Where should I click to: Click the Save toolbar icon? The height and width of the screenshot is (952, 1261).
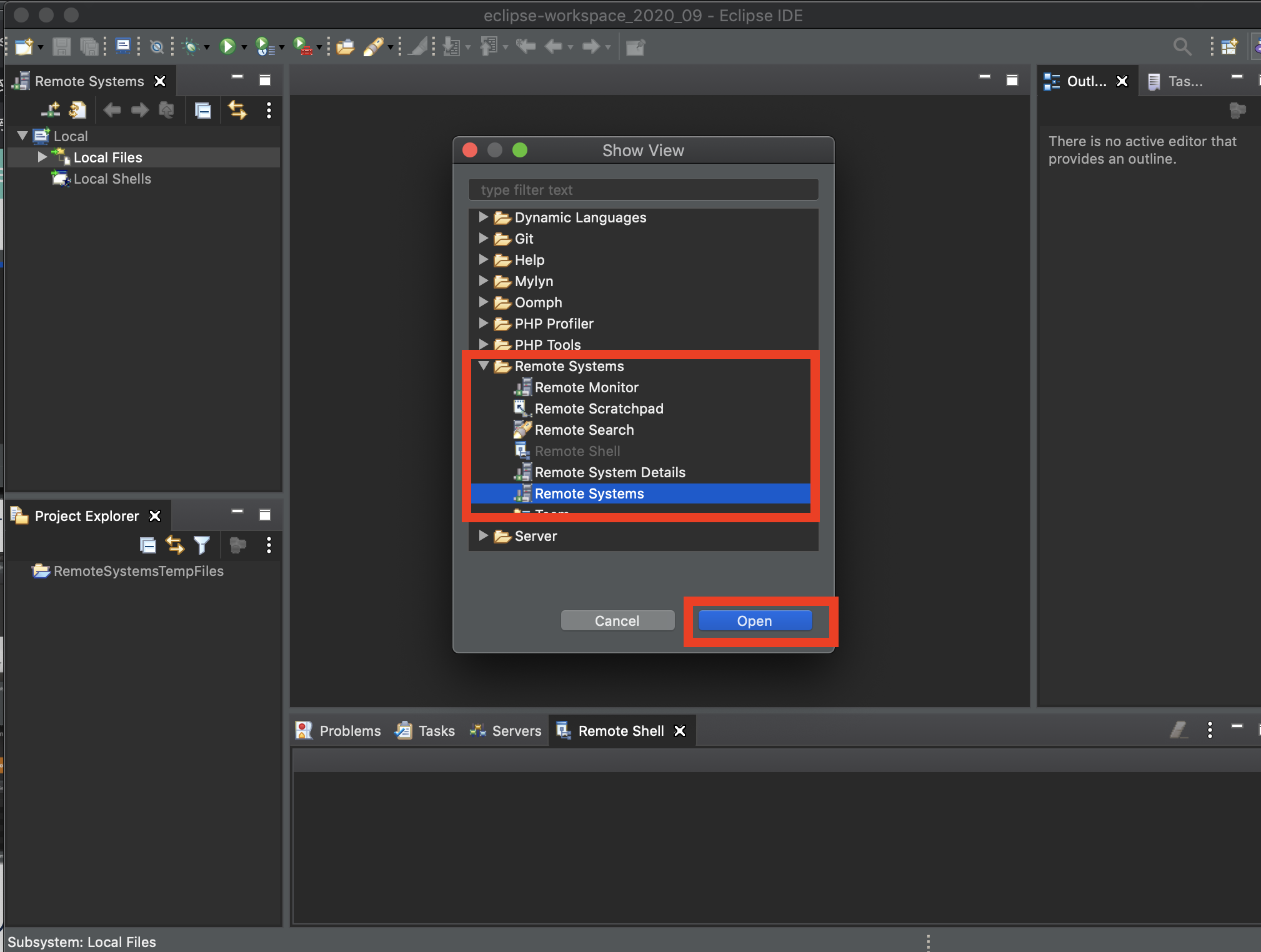pyautogui.click(x=61, y=46)
